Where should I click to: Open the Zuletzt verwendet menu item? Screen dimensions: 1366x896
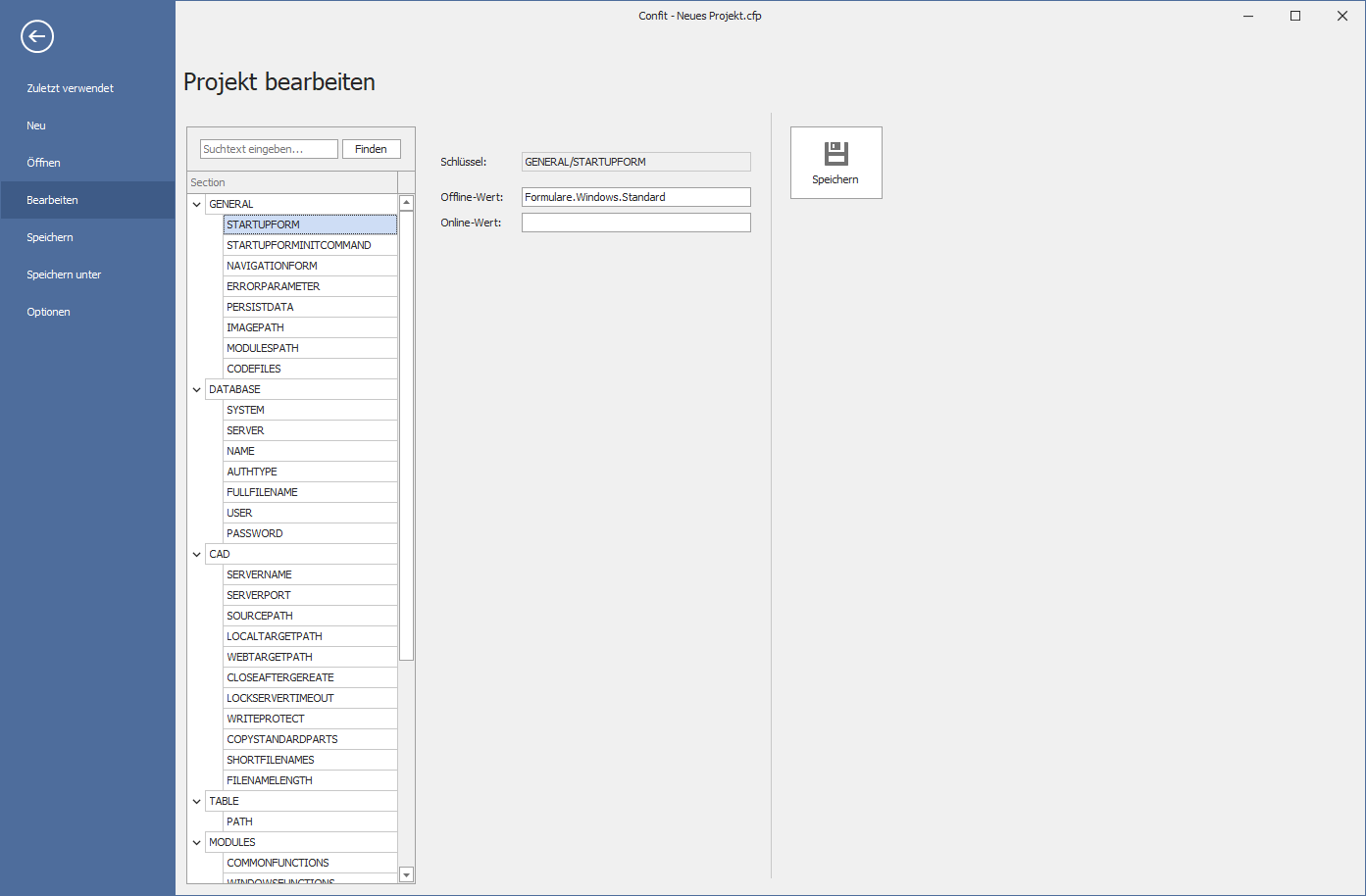point(70,88)
